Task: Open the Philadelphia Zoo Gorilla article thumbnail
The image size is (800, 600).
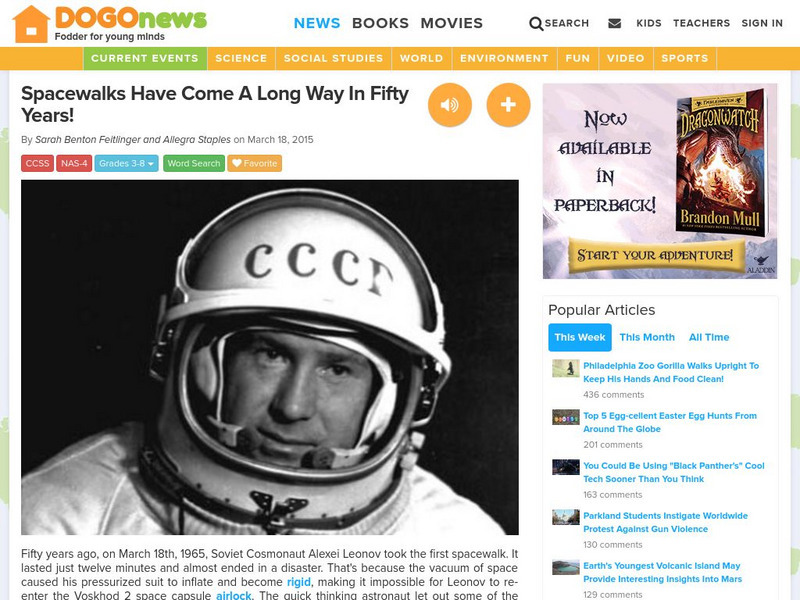Action: point(565,368)
